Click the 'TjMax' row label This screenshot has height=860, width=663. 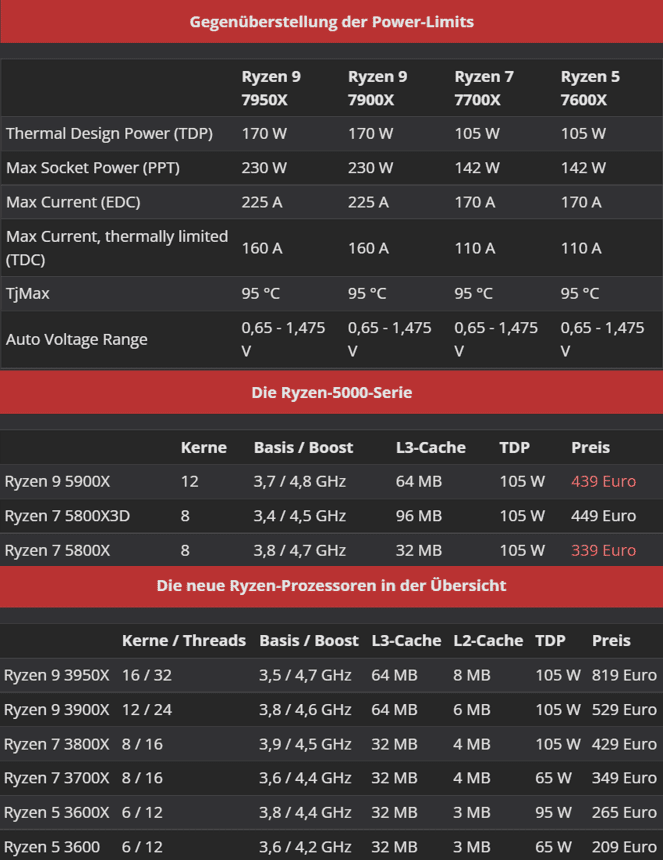27,293
